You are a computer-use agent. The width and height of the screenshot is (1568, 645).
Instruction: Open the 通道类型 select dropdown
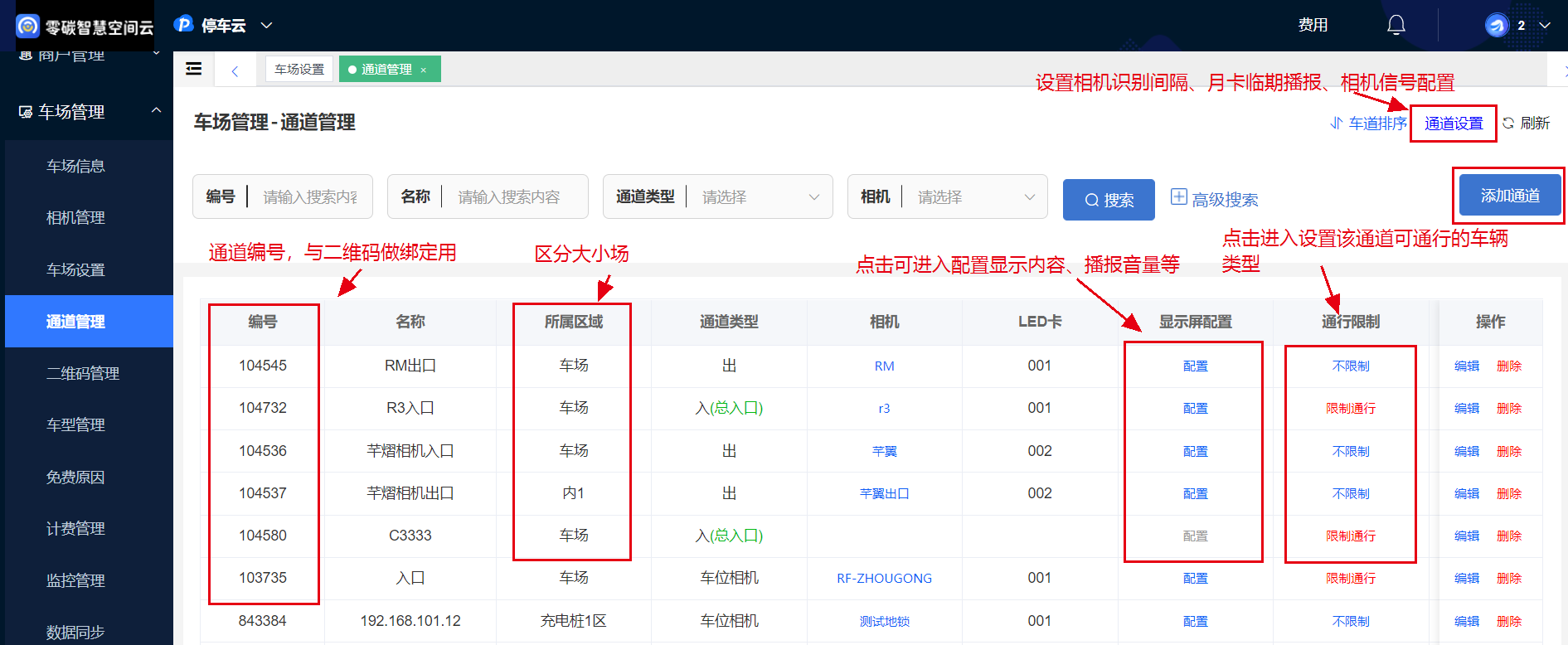pyautogui.click(x=718, y=196)
